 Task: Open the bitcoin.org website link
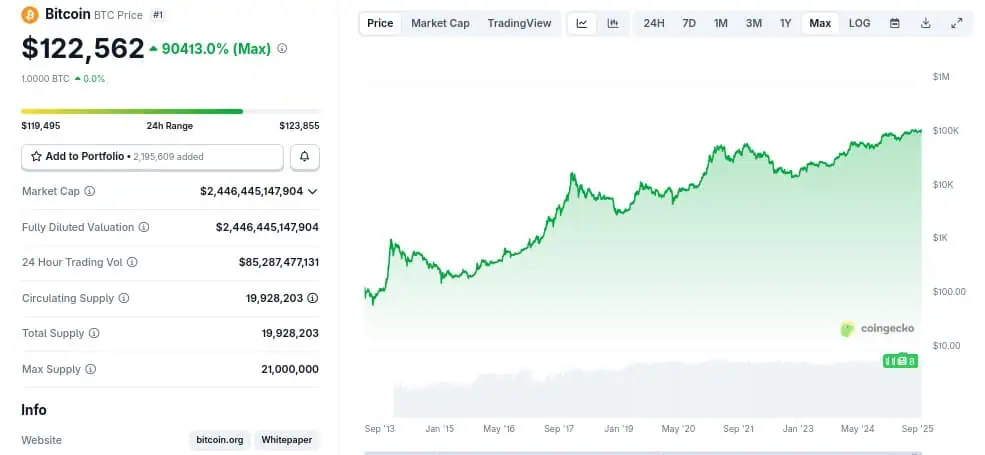pyautogui.click(x=219, y=440)
